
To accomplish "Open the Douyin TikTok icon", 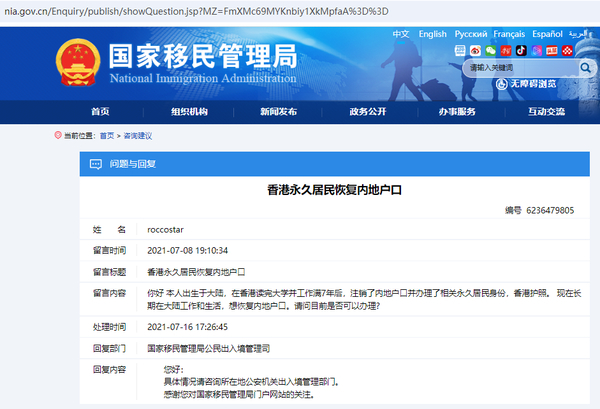I will point(521,51).
